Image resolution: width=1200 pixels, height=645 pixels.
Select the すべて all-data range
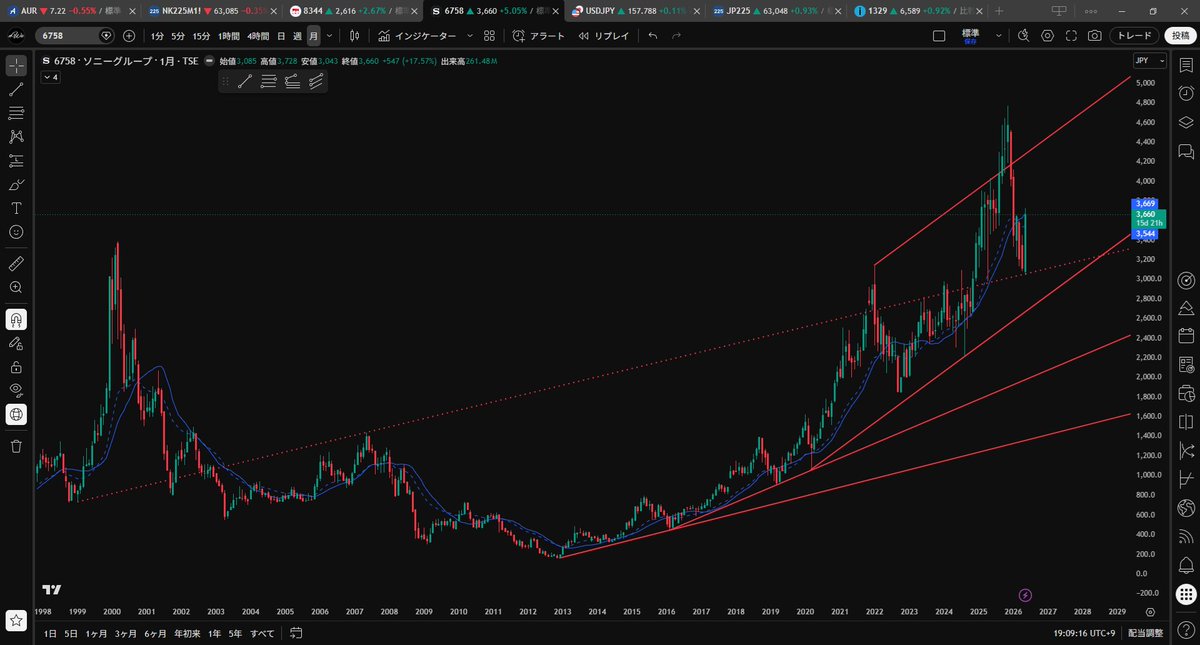262,633
